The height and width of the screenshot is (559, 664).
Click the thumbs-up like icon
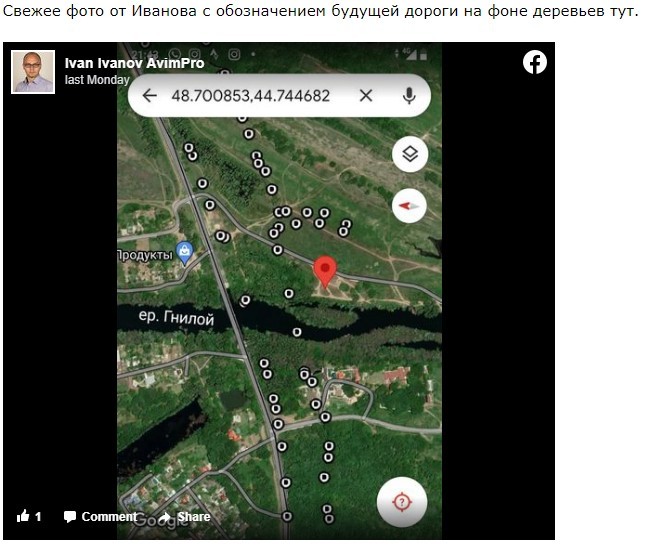23,516
